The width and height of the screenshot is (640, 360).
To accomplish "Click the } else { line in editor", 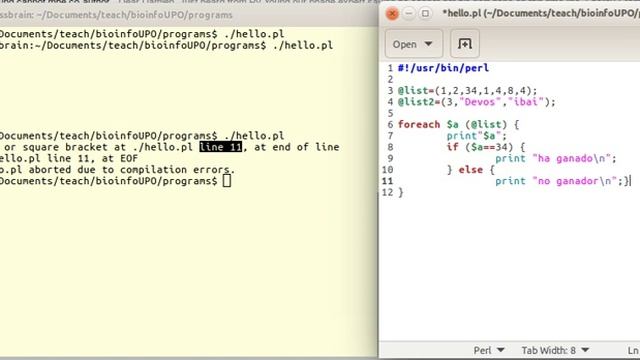I will [x=471, y=169].
